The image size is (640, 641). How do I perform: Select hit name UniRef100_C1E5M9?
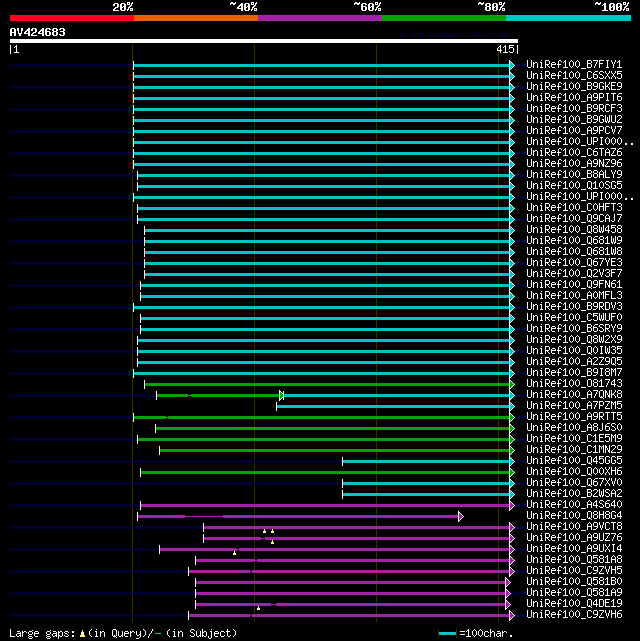tap(574, 439)
